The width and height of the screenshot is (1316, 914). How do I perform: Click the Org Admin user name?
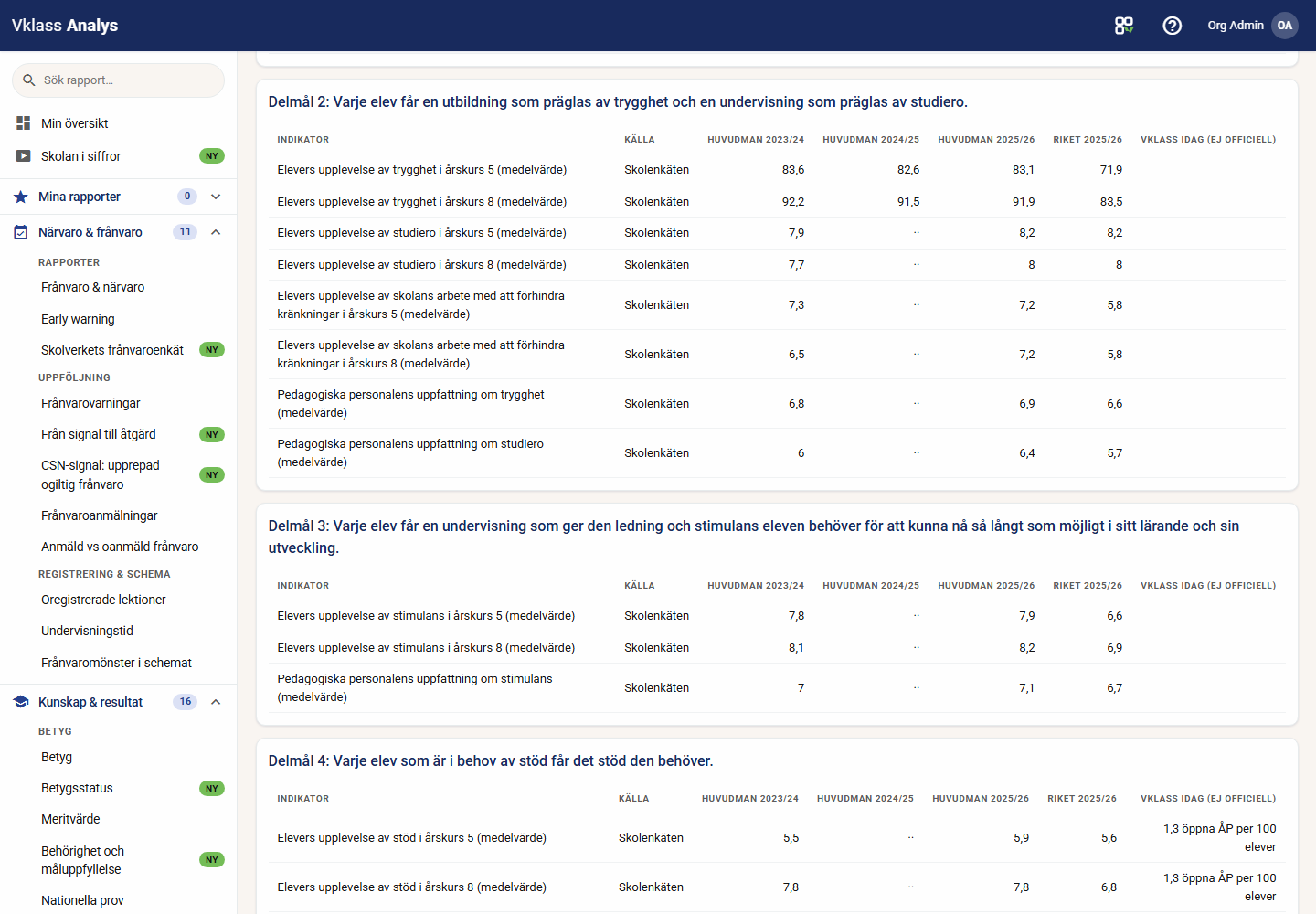point(1236,26)
